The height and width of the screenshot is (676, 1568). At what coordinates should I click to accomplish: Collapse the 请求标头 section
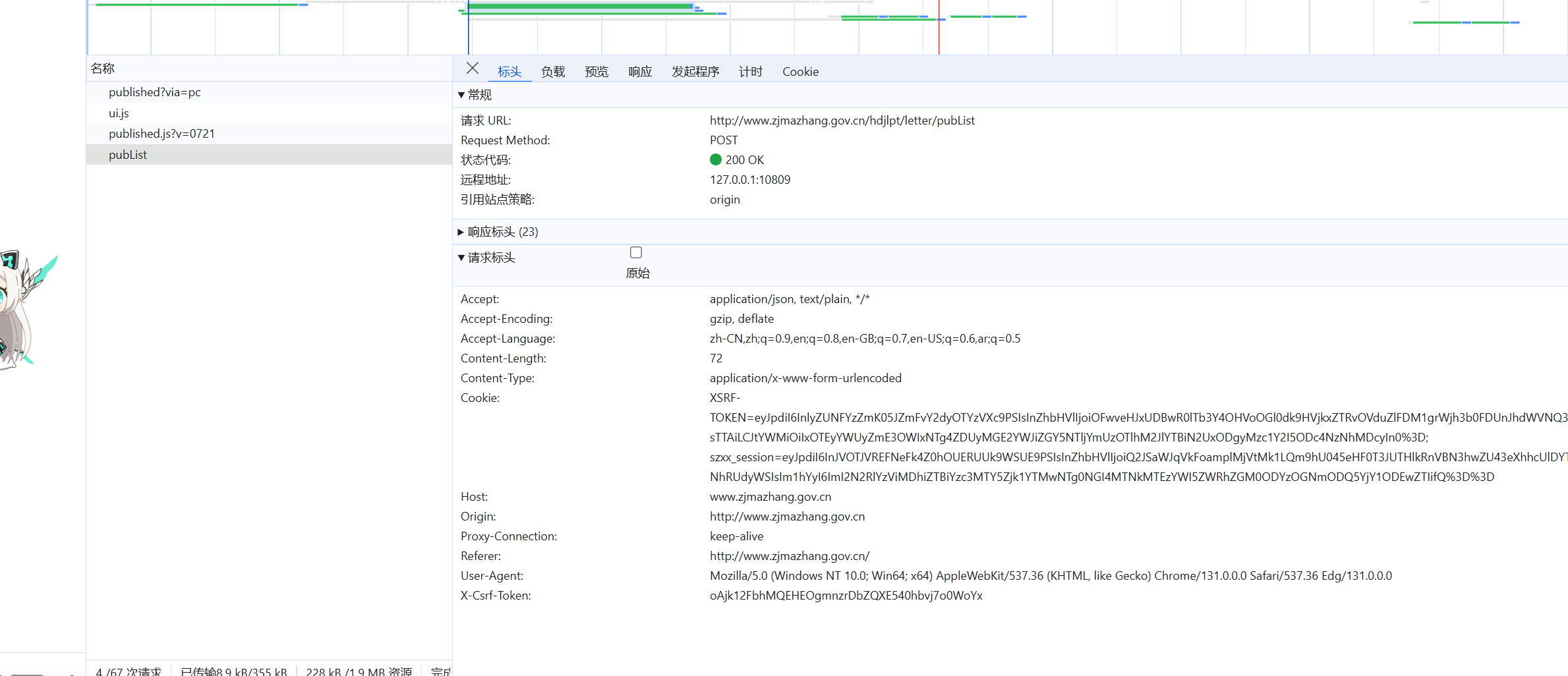click(x=461, y=258)
